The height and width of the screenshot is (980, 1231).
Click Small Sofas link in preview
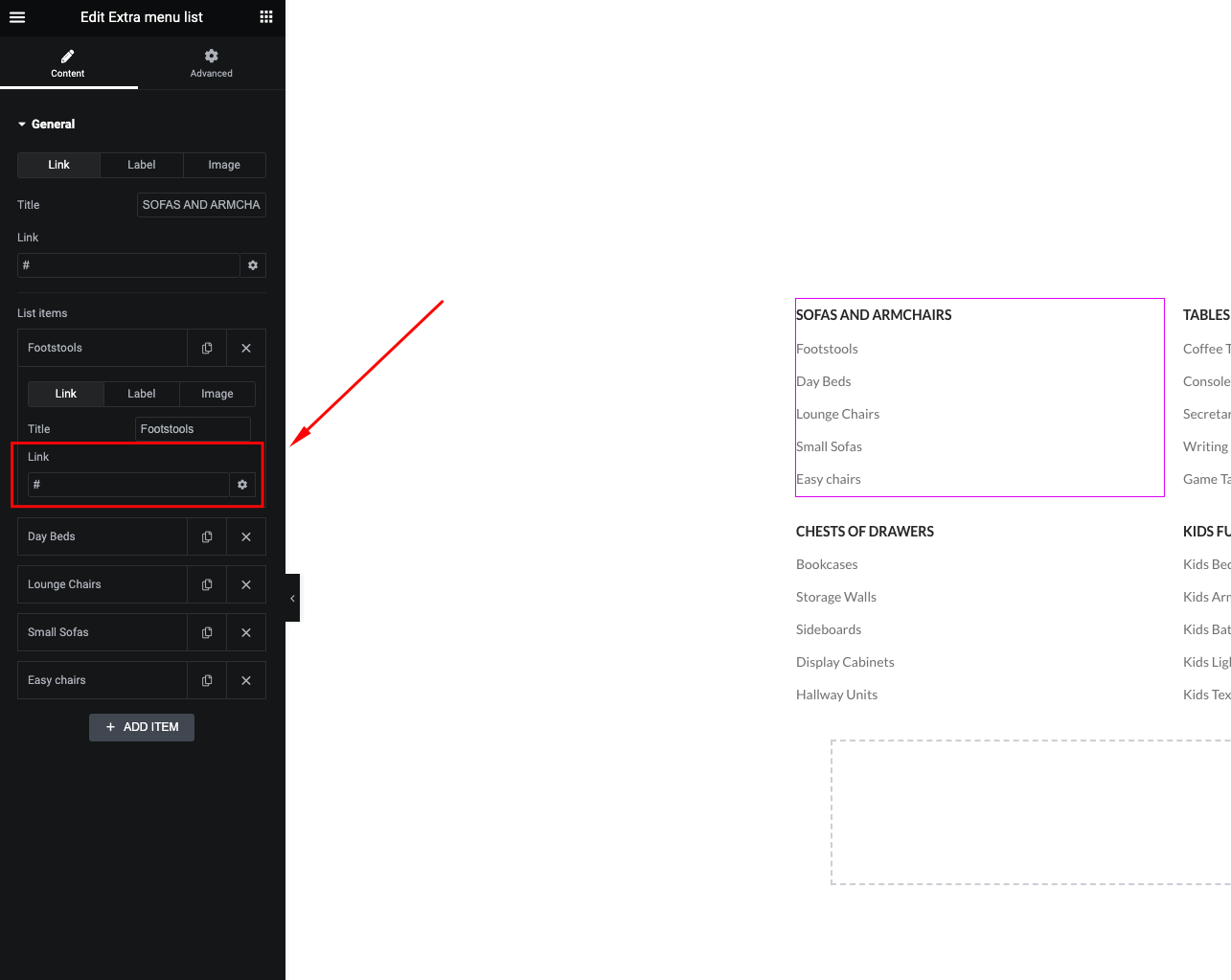click(829, 446)
